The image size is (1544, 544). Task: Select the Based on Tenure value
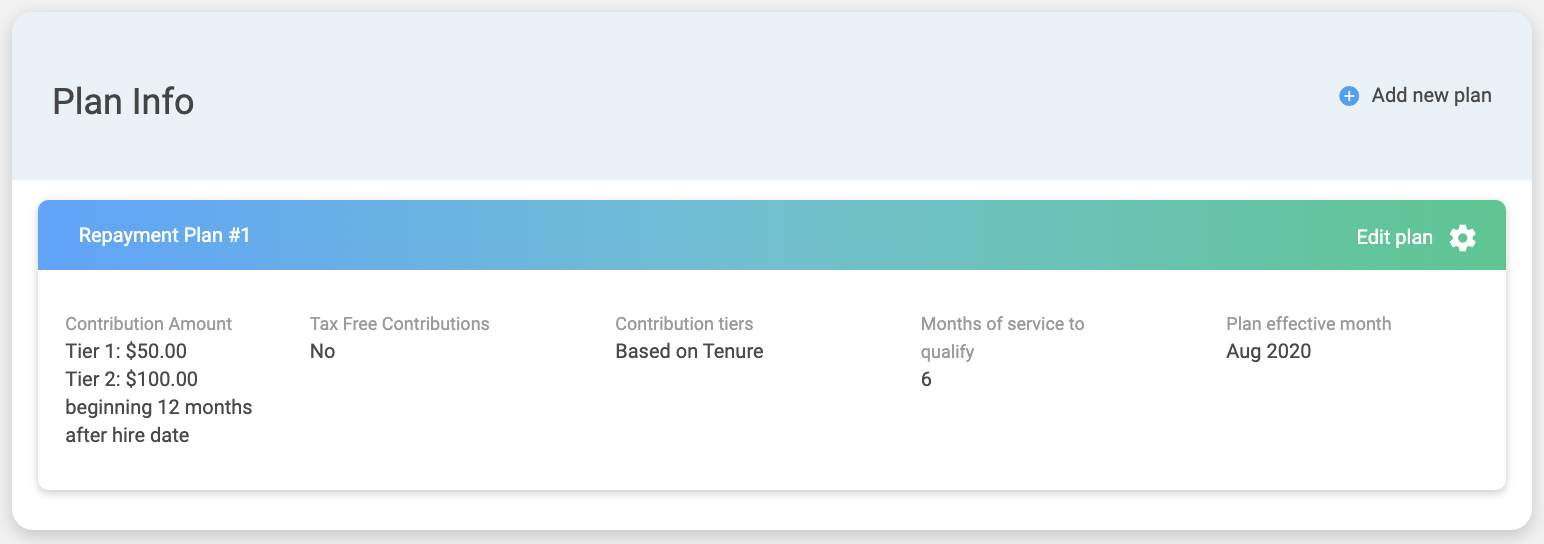tap(689, 351)
